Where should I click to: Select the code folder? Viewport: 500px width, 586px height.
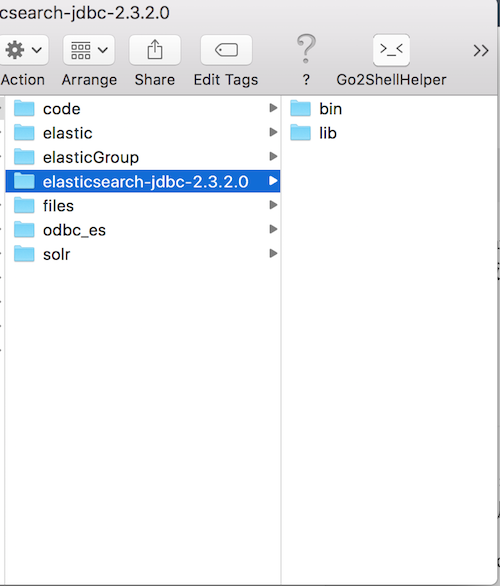coord(143,109)
